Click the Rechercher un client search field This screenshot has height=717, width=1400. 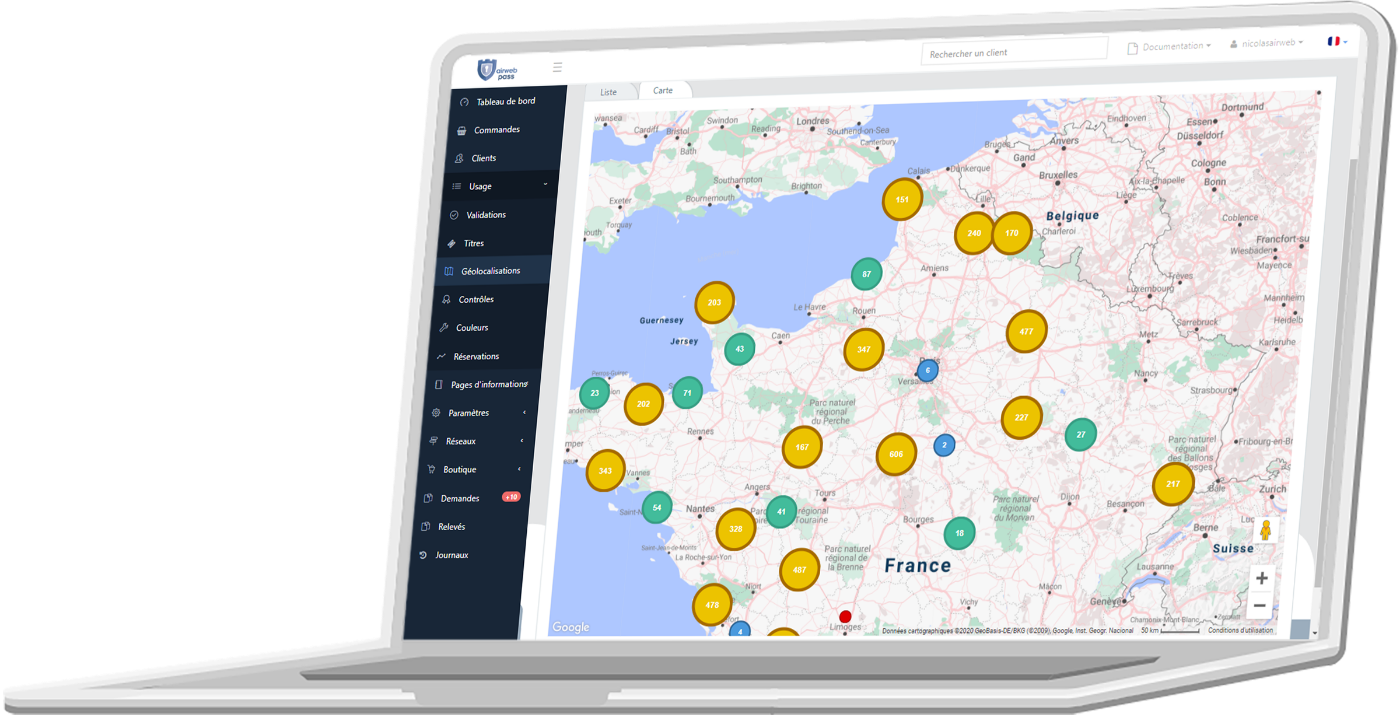1013,51
